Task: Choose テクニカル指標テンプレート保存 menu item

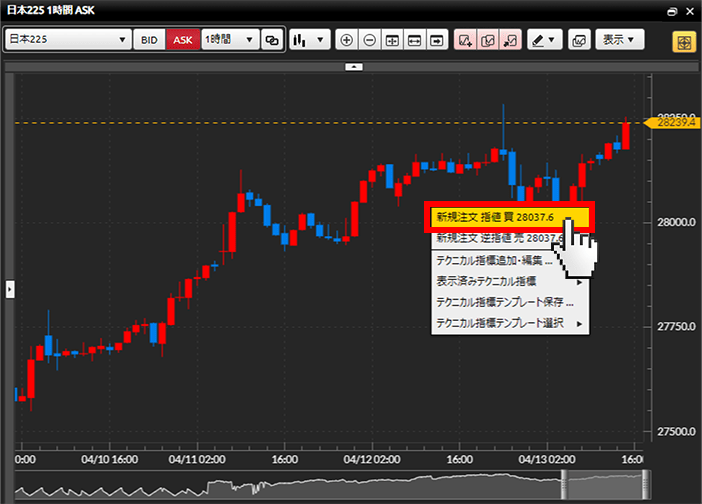Action: coord(510,302)
